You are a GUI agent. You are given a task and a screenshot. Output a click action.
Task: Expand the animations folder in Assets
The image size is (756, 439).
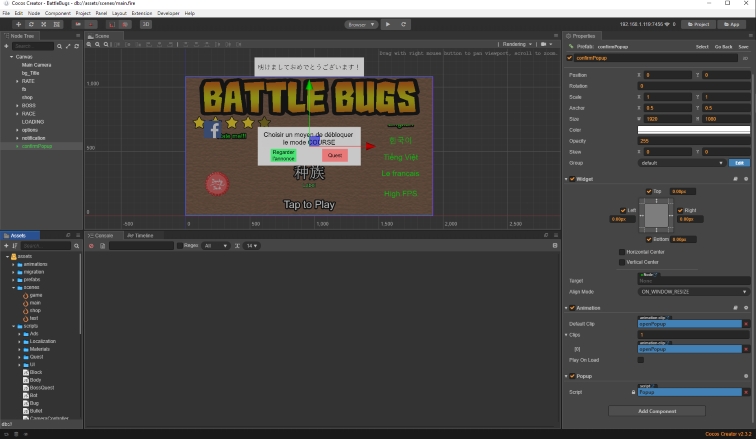(x=14, y=265)
